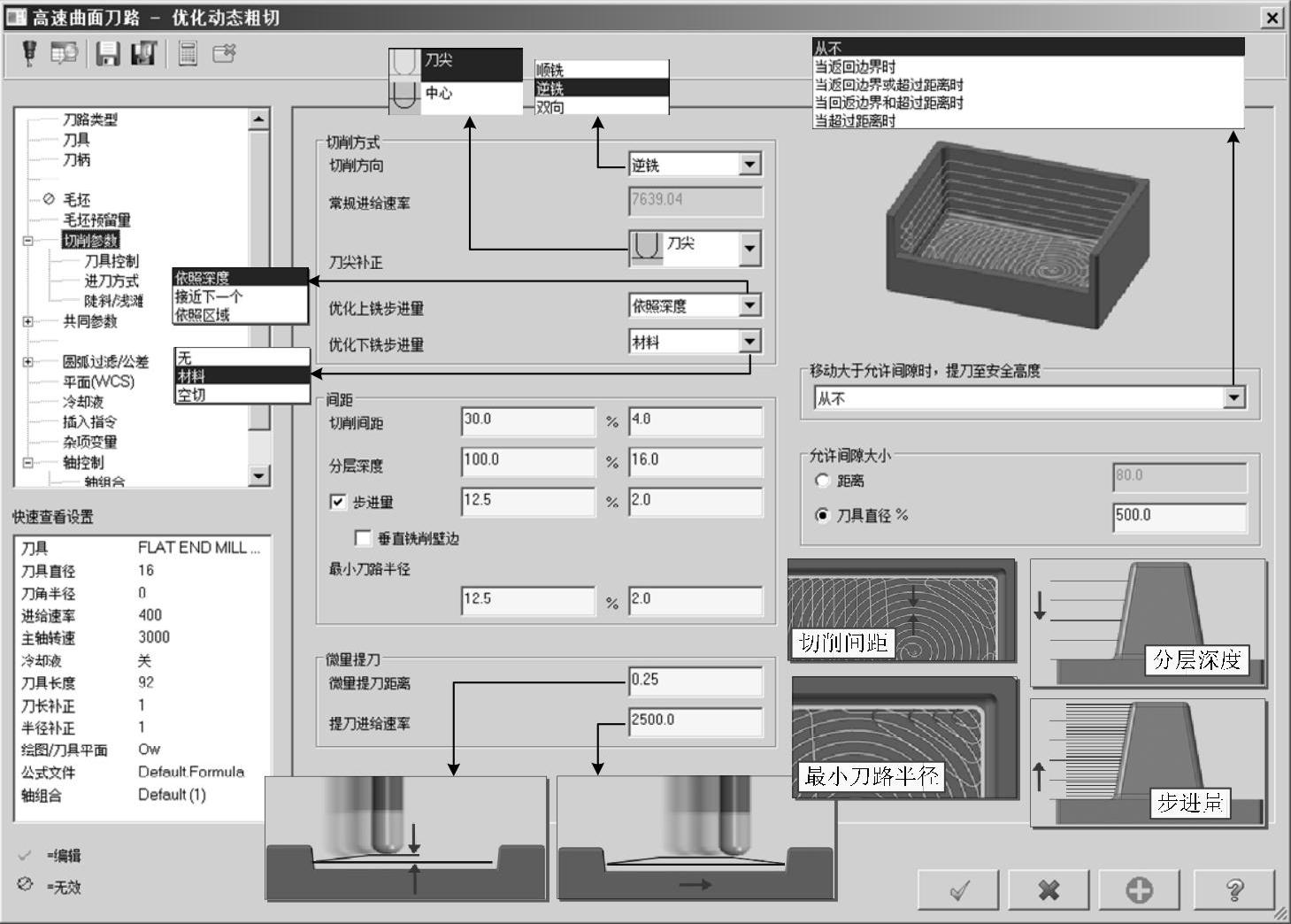Enable the 垂直铣削壁边 checkbox
The height and width of the screenshot is (924, 1291).
[362, 538]
